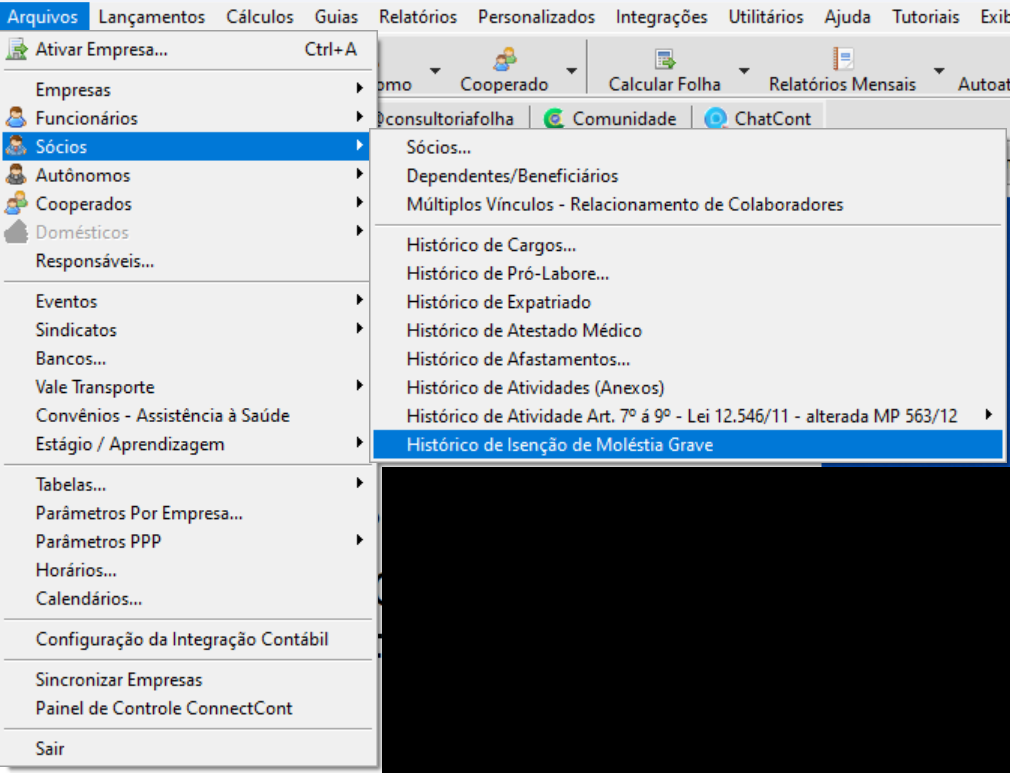Click the Funcionários person icon
The height and width of the screenshot is (773, 1010).
(x=16, y=118)
